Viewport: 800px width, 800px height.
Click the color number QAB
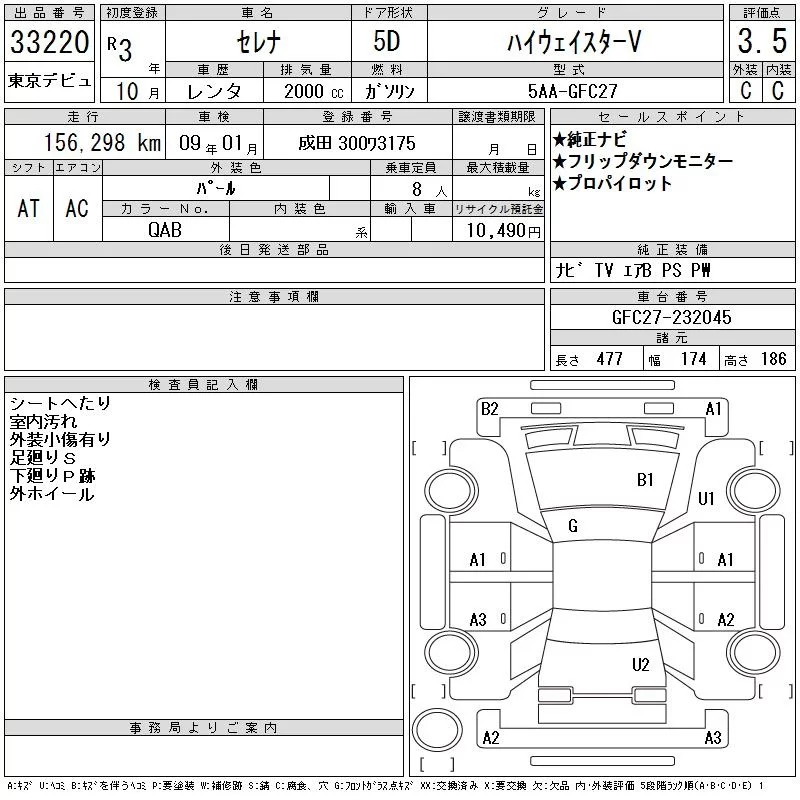(165, 230)
